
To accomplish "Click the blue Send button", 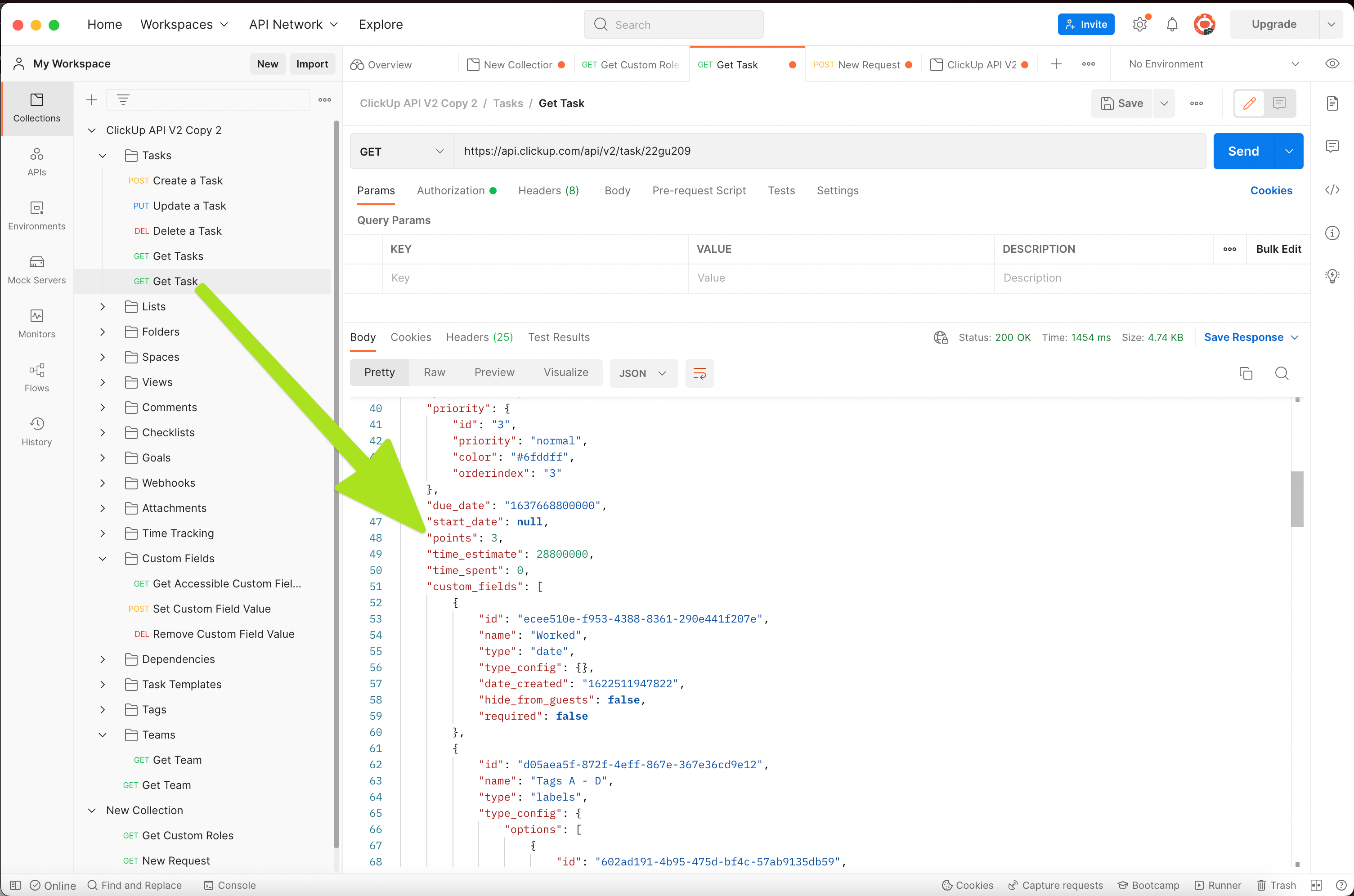I will (1244, 152).
